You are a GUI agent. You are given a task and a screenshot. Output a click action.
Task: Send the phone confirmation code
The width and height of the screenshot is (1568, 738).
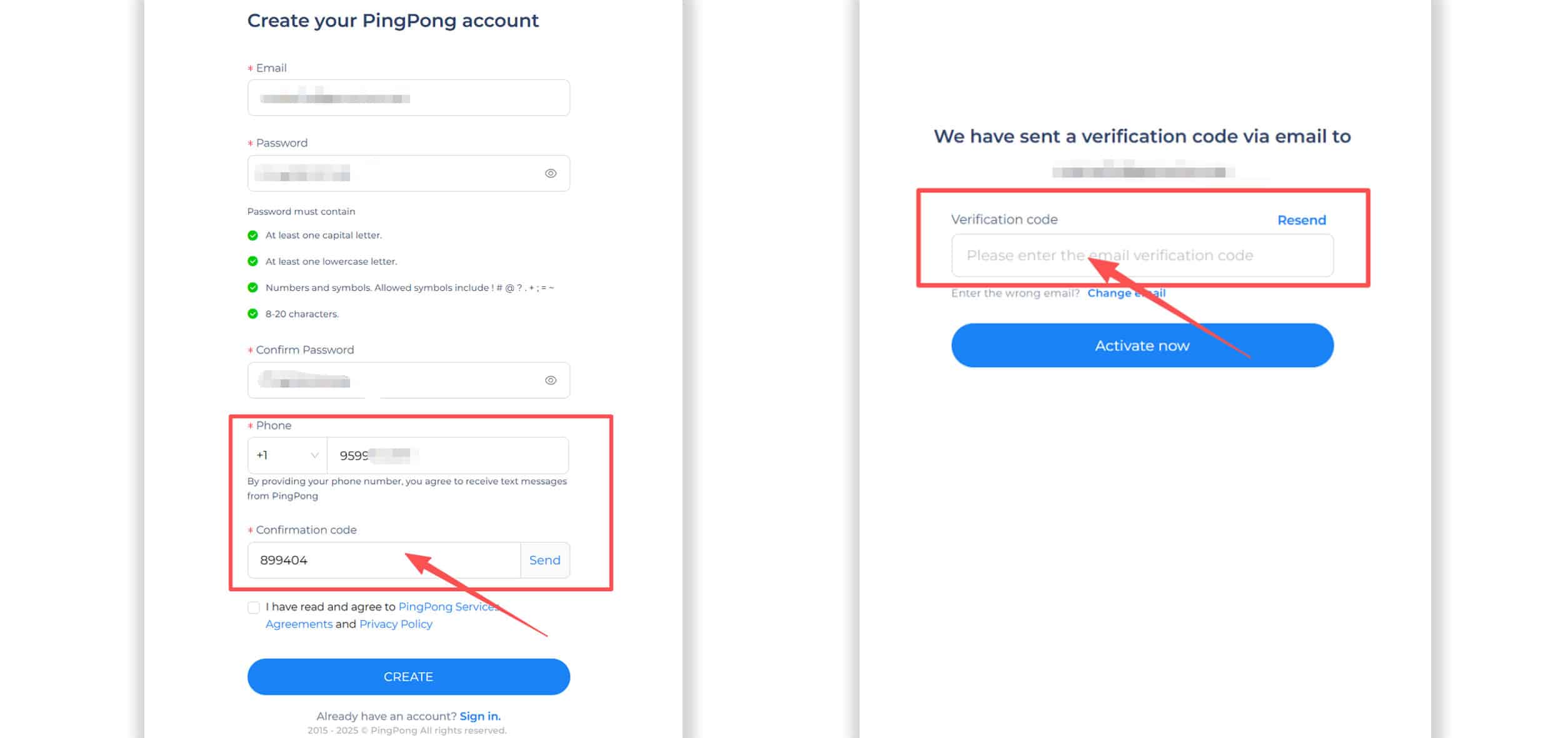pyautogui.click(x=545, y=560)
